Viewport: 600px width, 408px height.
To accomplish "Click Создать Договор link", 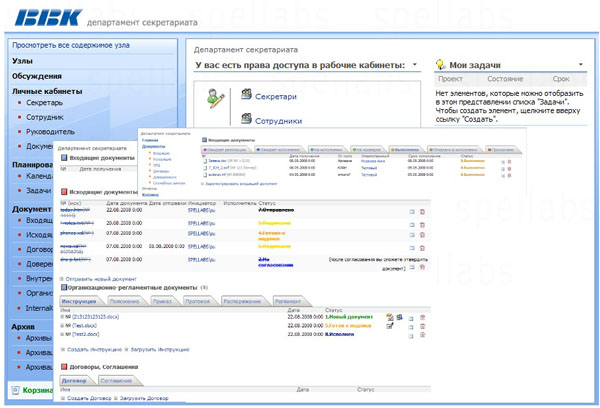I will pyautogui.click(x=89, y=398).
